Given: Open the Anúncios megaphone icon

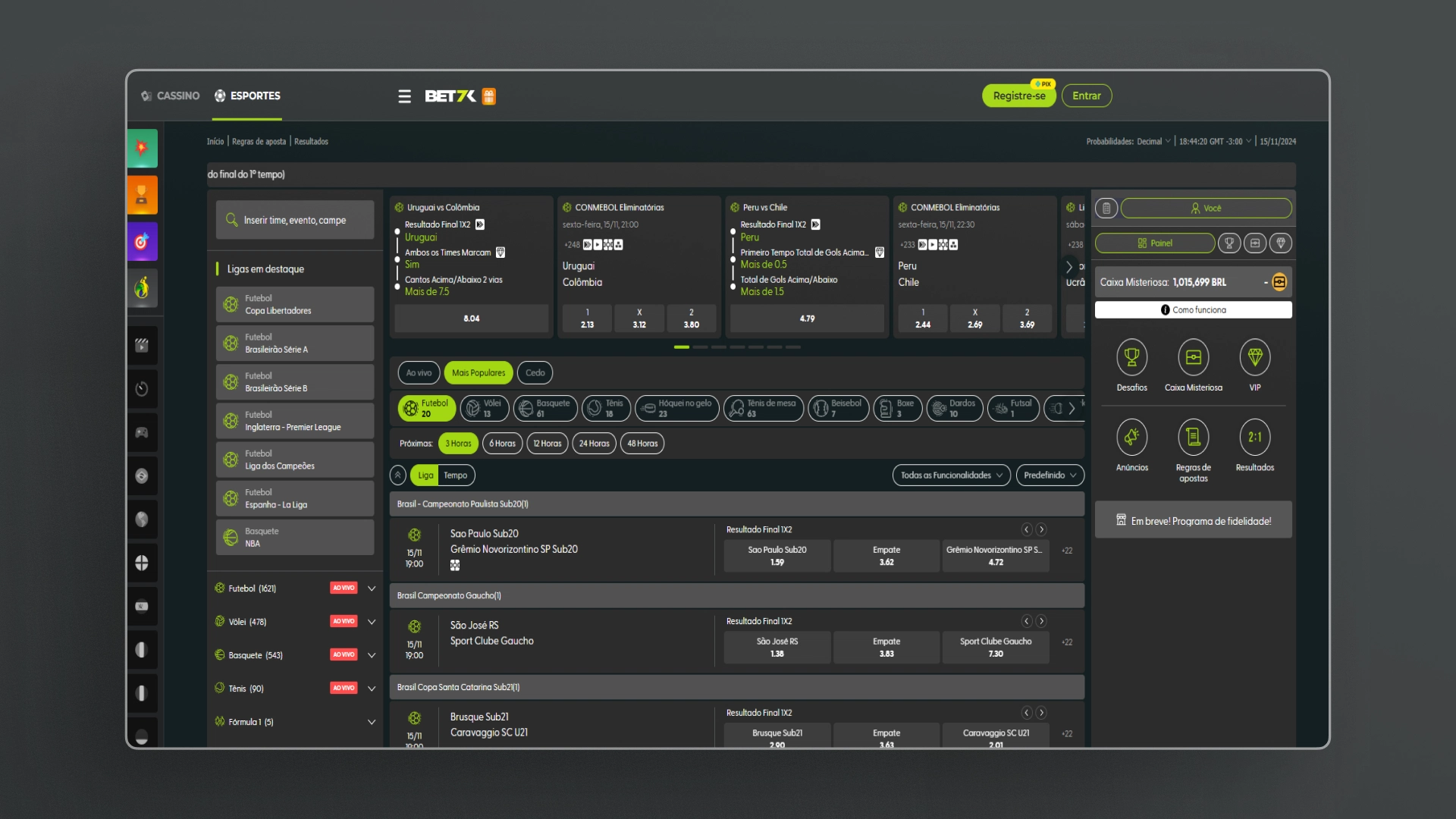Looking at the screenshot, I should click(1131, 438).
